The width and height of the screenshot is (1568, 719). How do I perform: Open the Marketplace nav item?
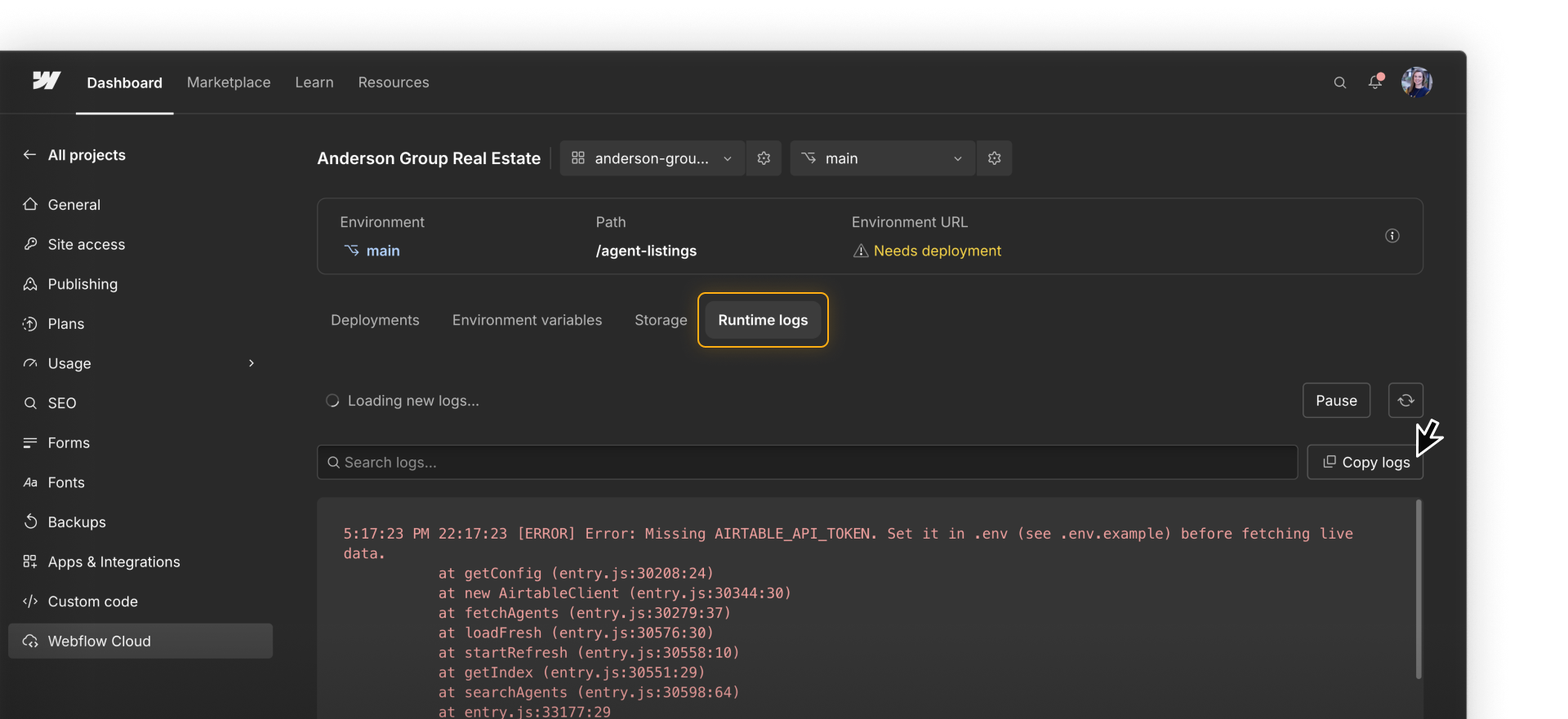(x=229, y=82)
